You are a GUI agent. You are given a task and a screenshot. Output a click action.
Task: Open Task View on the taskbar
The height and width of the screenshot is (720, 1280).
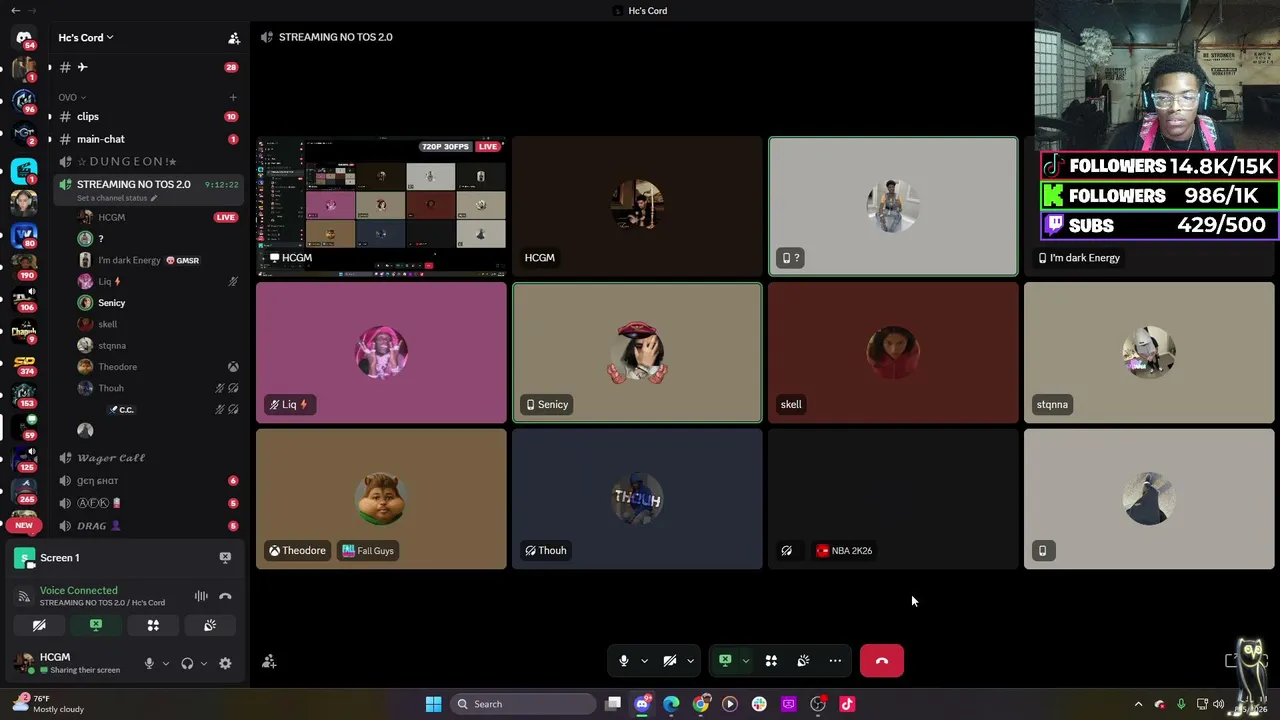coord(613,704)
